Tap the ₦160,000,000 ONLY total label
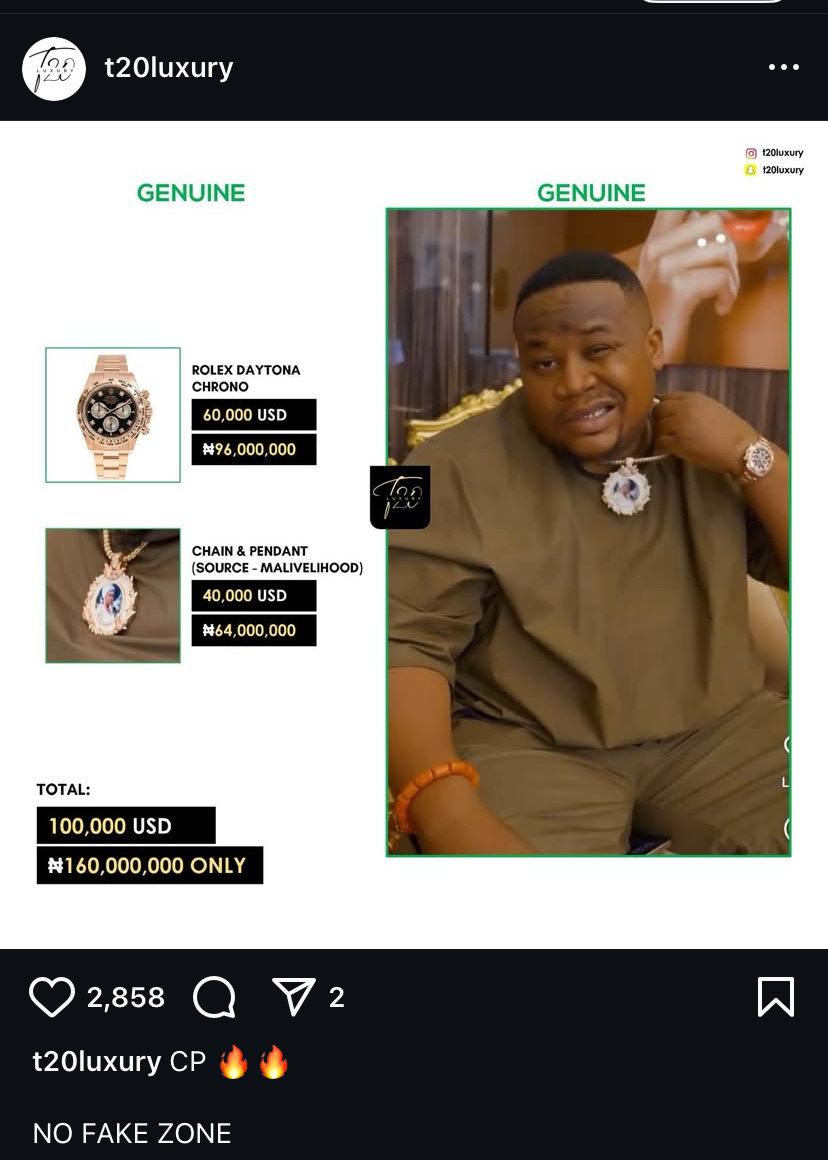Image resolution: width=828 pixels, height=1160 pixels. [150, 866]
